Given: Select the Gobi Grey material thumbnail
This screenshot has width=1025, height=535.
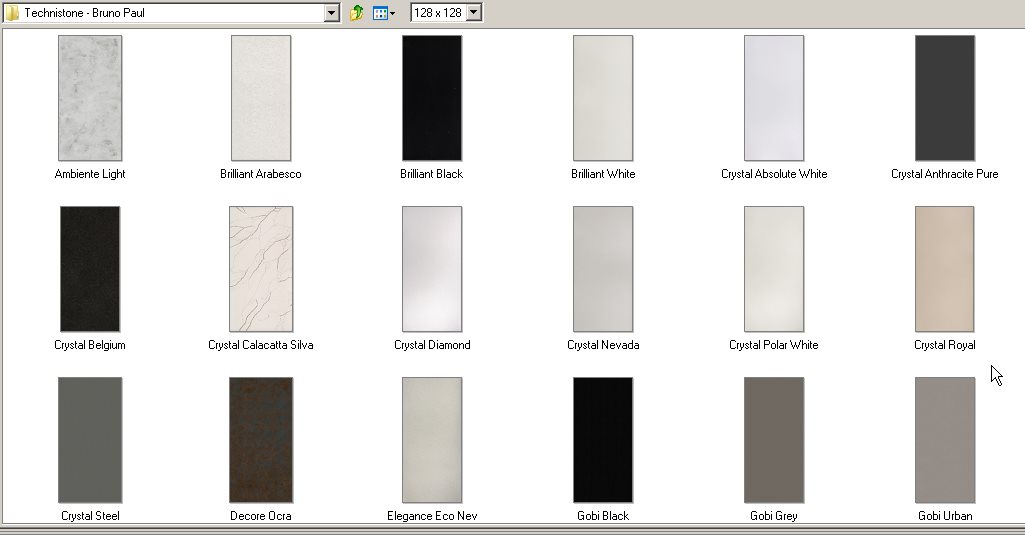Looking at the screenshot, I should click(774, 440).
